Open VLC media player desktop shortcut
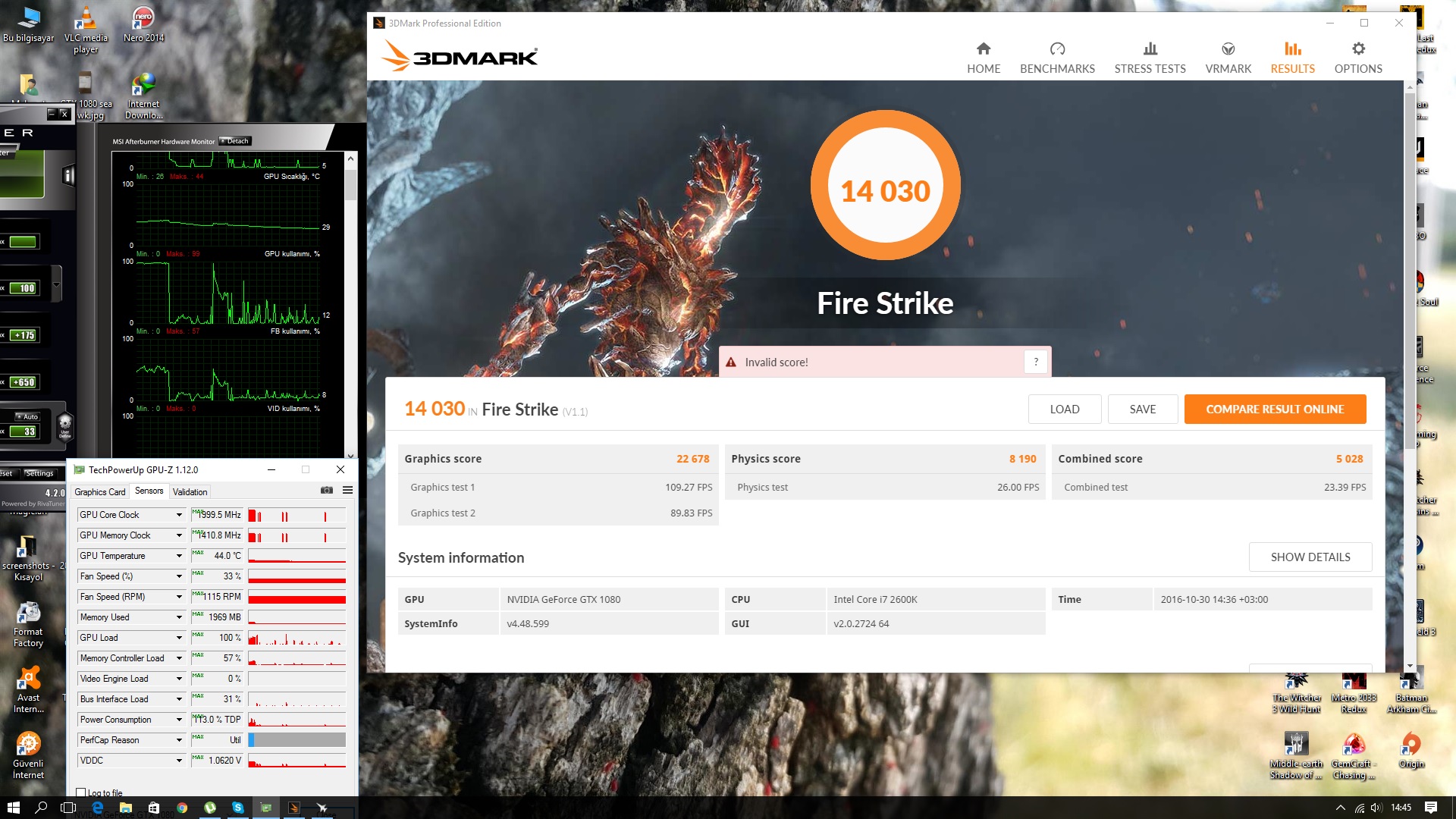The height and width of the screenshot is (819, 1456). pyautogui.click(x=86, y=30)
